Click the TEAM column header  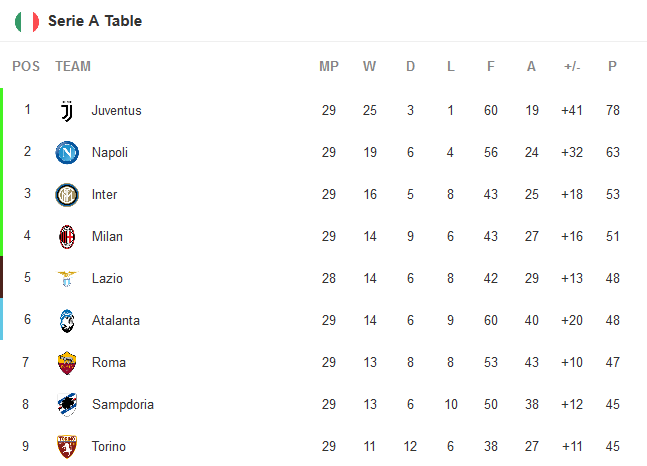pos(73,67)
